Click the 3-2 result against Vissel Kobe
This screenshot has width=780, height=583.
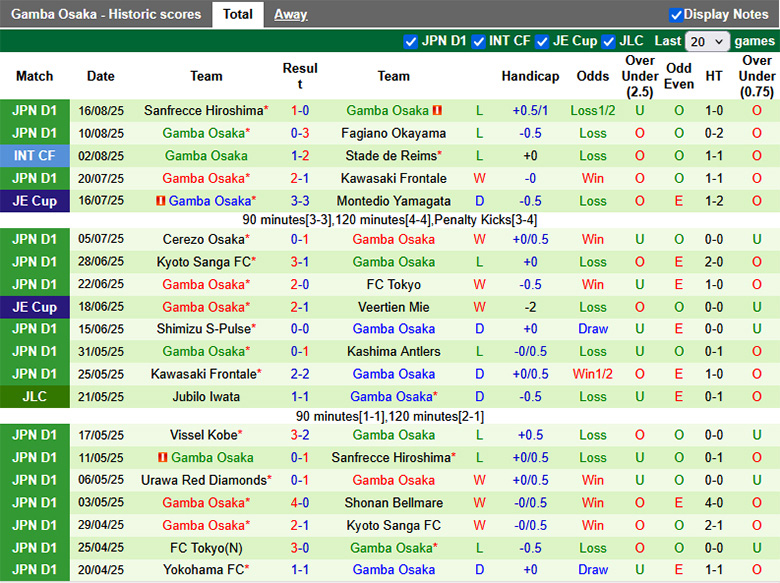[300, 435]
